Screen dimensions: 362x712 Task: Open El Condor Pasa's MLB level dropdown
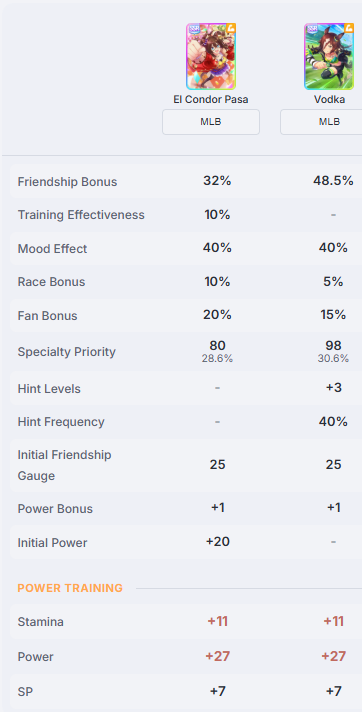click(211, 122)
